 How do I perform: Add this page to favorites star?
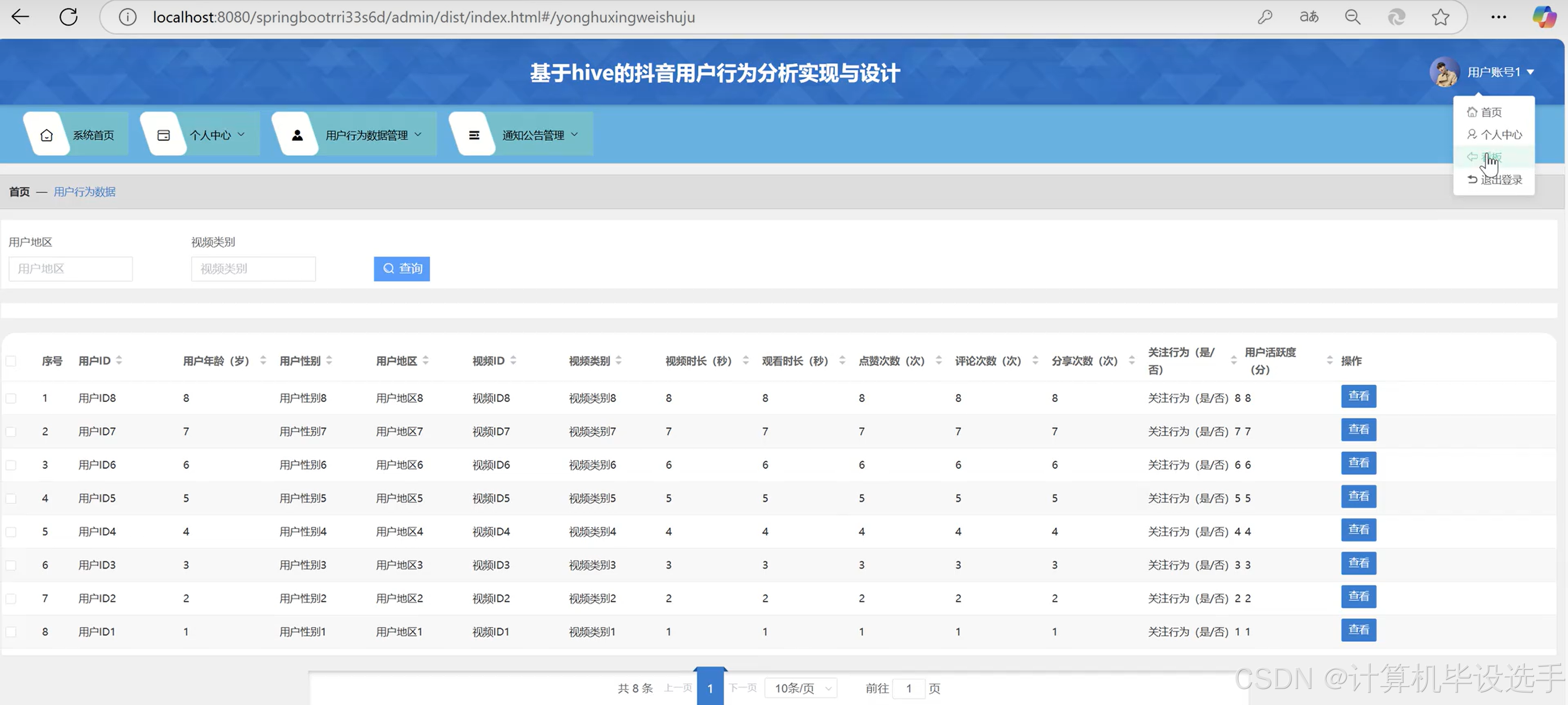coord(1440,17)
